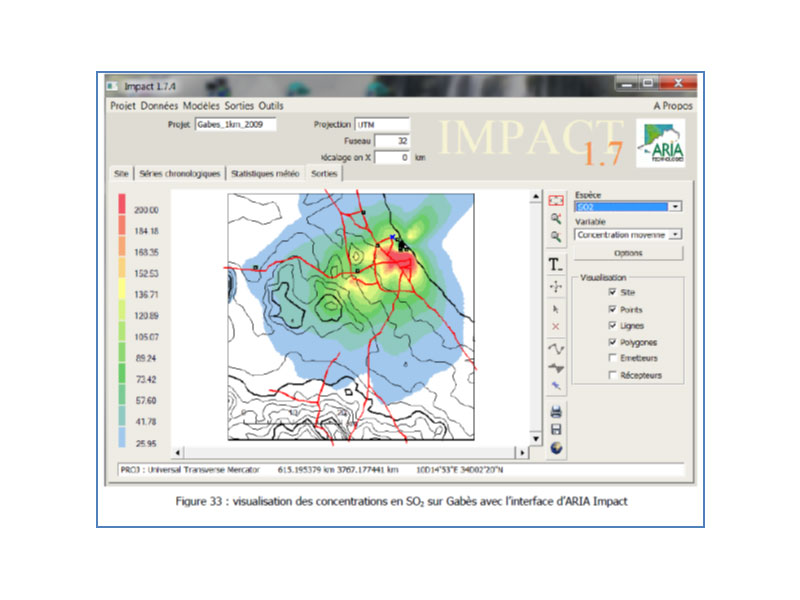800x600 pixels.
Task: Uncheck the Lignes visualisation checkbox
Action: coord(612,325)
